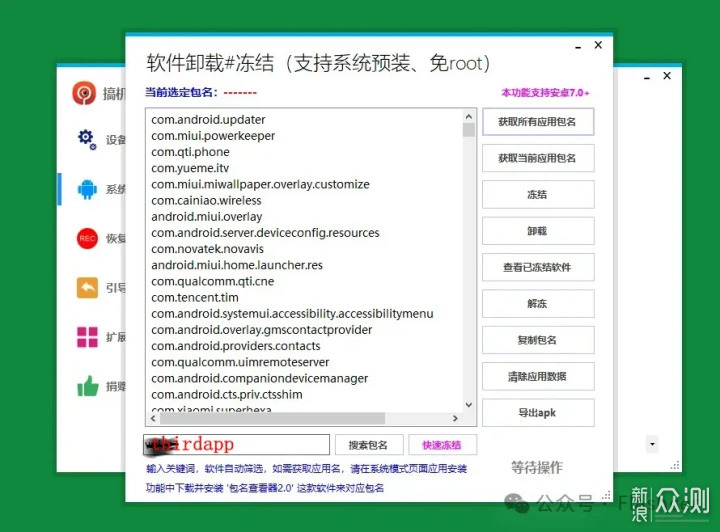Select com.qualcomm.qti.cne package
The image size is (720, 532).
click(x=213, y=281)
